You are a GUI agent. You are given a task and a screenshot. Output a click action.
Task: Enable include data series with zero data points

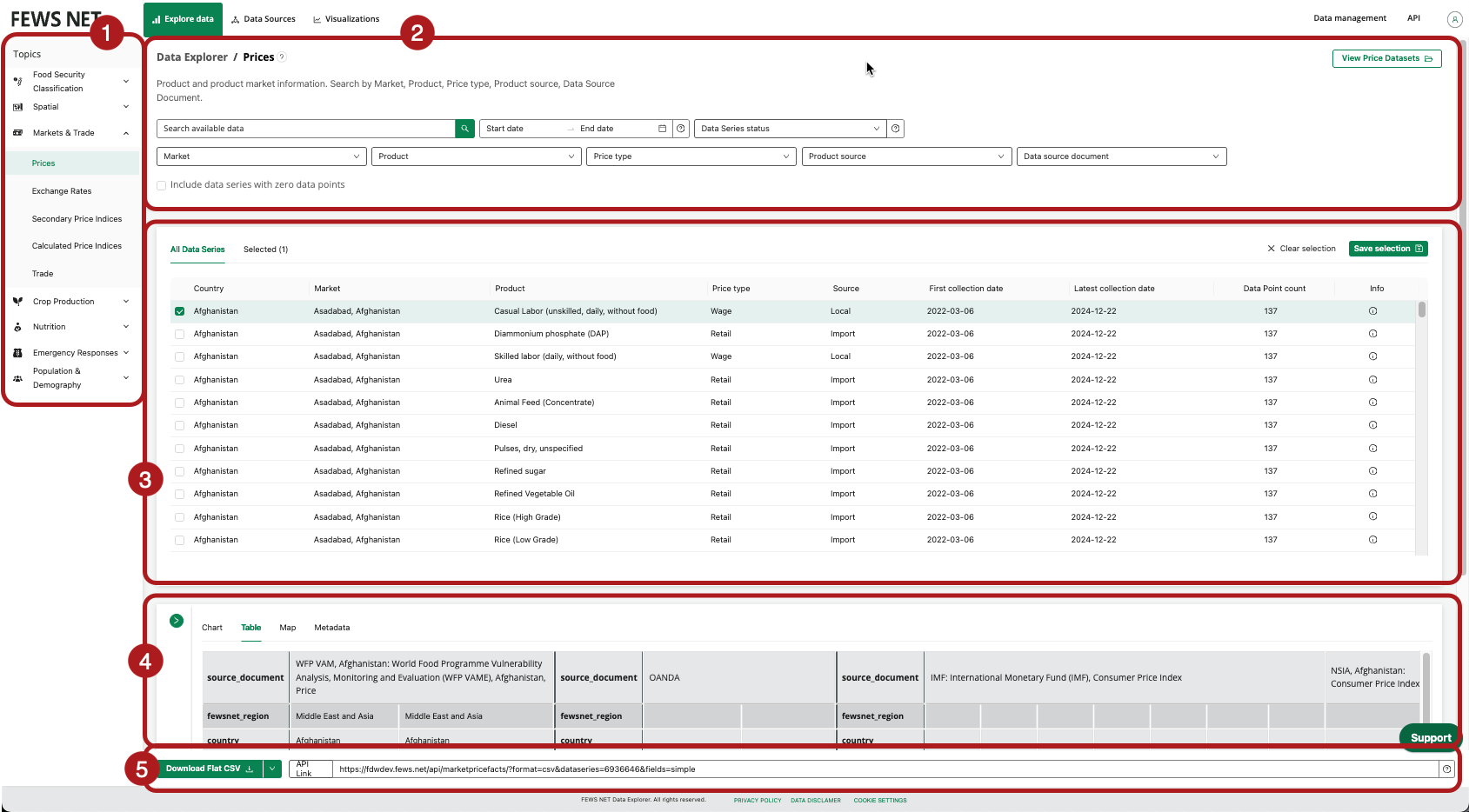pos(162,185)
